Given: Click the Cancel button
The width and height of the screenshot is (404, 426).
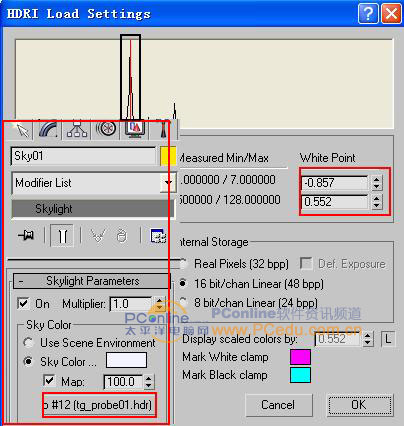Looking at the screenshot, I should pyautogui.click(x=279, y=405).
